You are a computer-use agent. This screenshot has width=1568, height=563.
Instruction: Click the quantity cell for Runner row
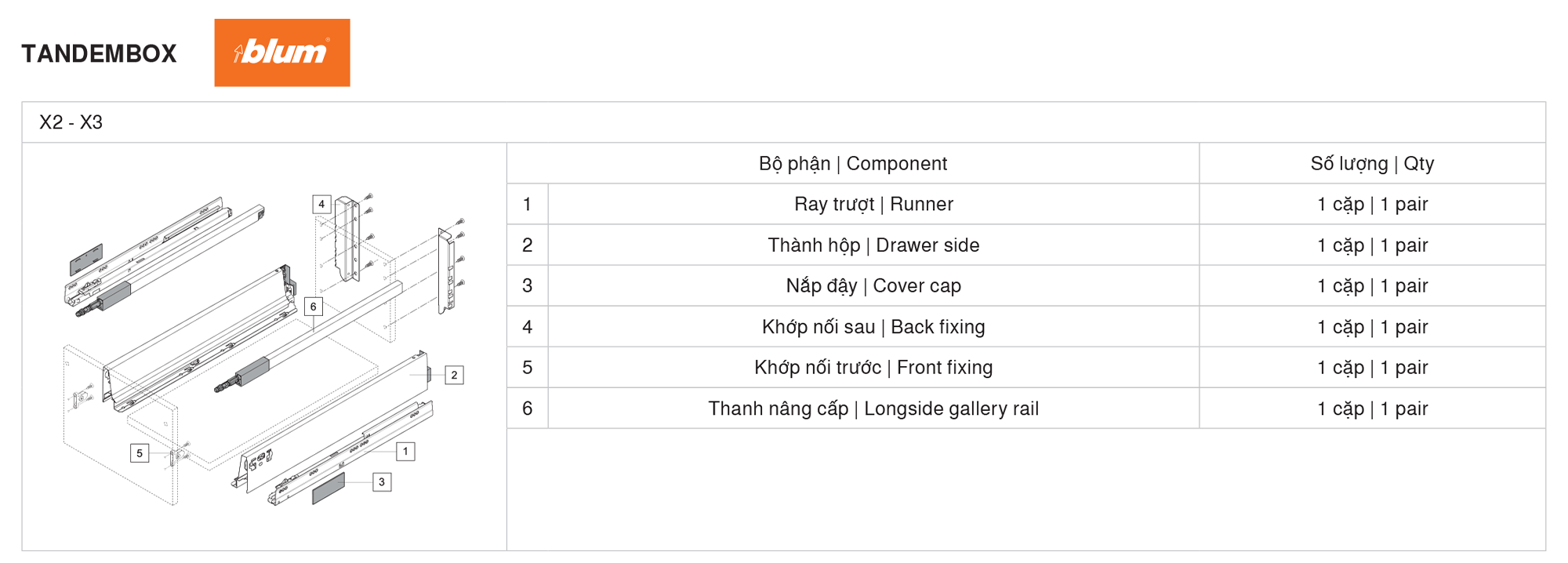point(1372,204)
